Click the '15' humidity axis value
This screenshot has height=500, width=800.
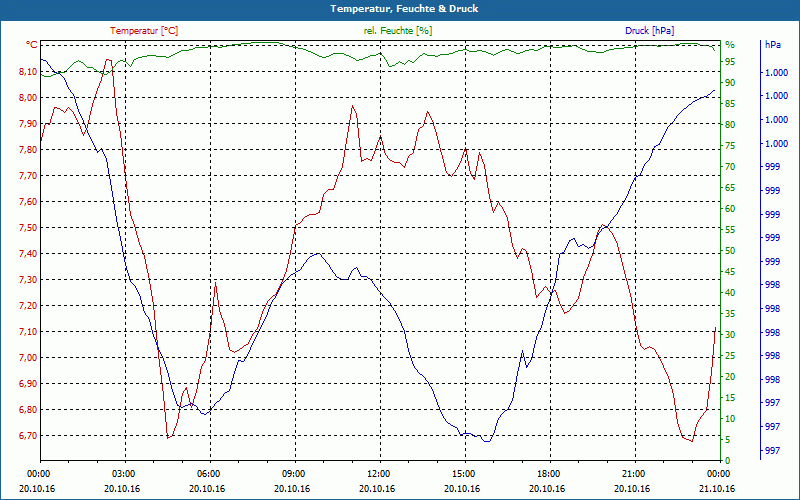(x=730, y=398)
